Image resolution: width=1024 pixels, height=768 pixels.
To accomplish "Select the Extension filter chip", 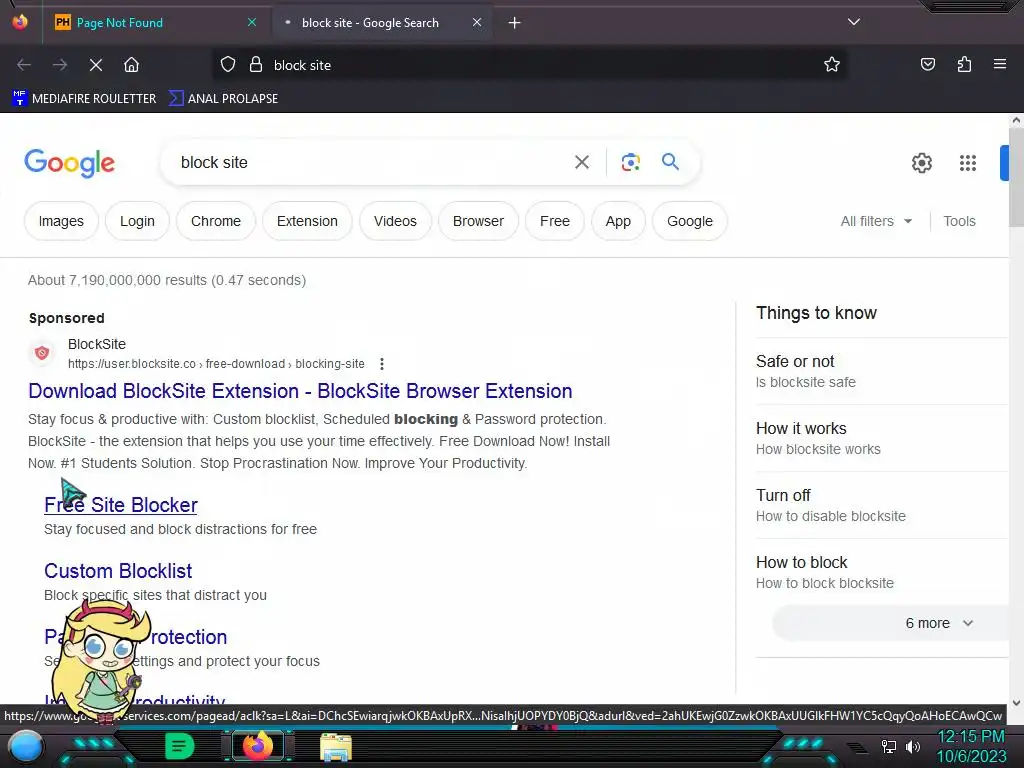I will click(x=308, y=221).
